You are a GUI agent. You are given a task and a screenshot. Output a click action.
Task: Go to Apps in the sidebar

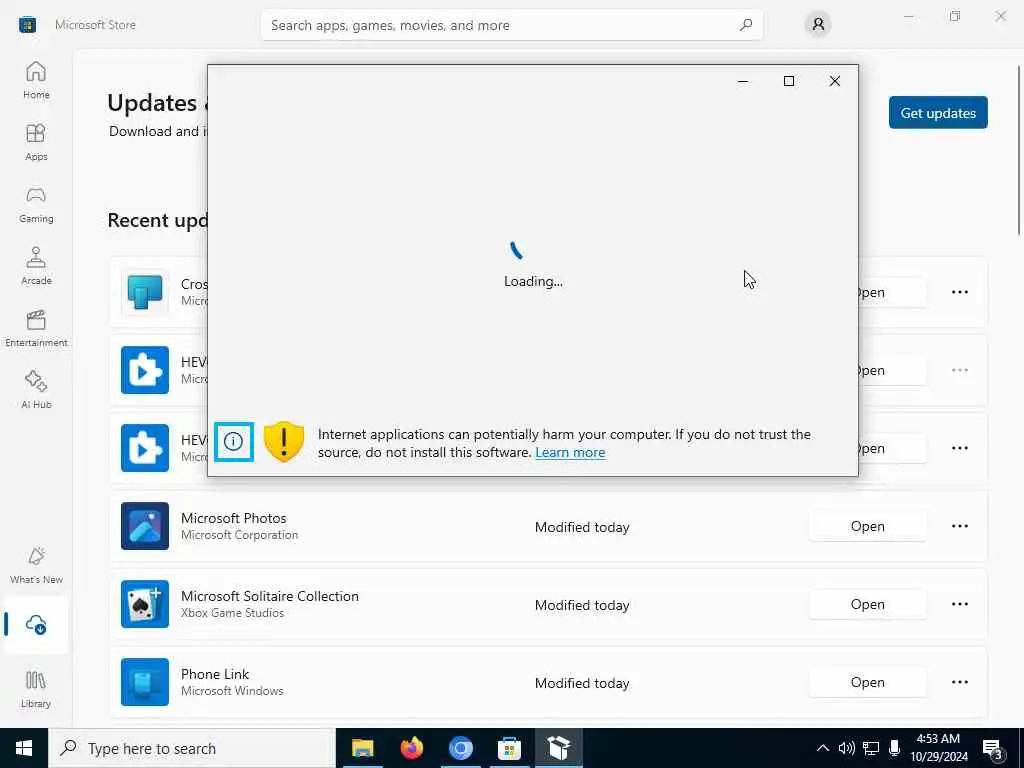(36, 142)
